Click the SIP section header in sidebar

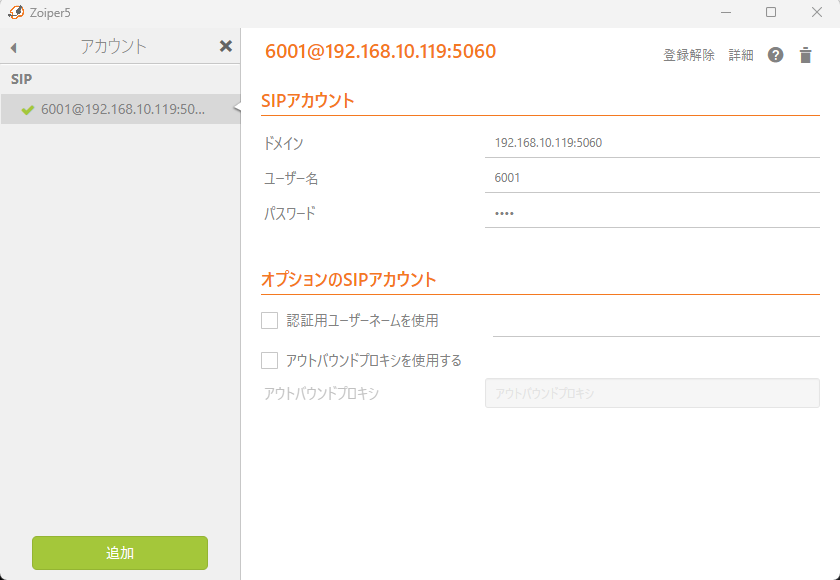(x=23, y=78)
